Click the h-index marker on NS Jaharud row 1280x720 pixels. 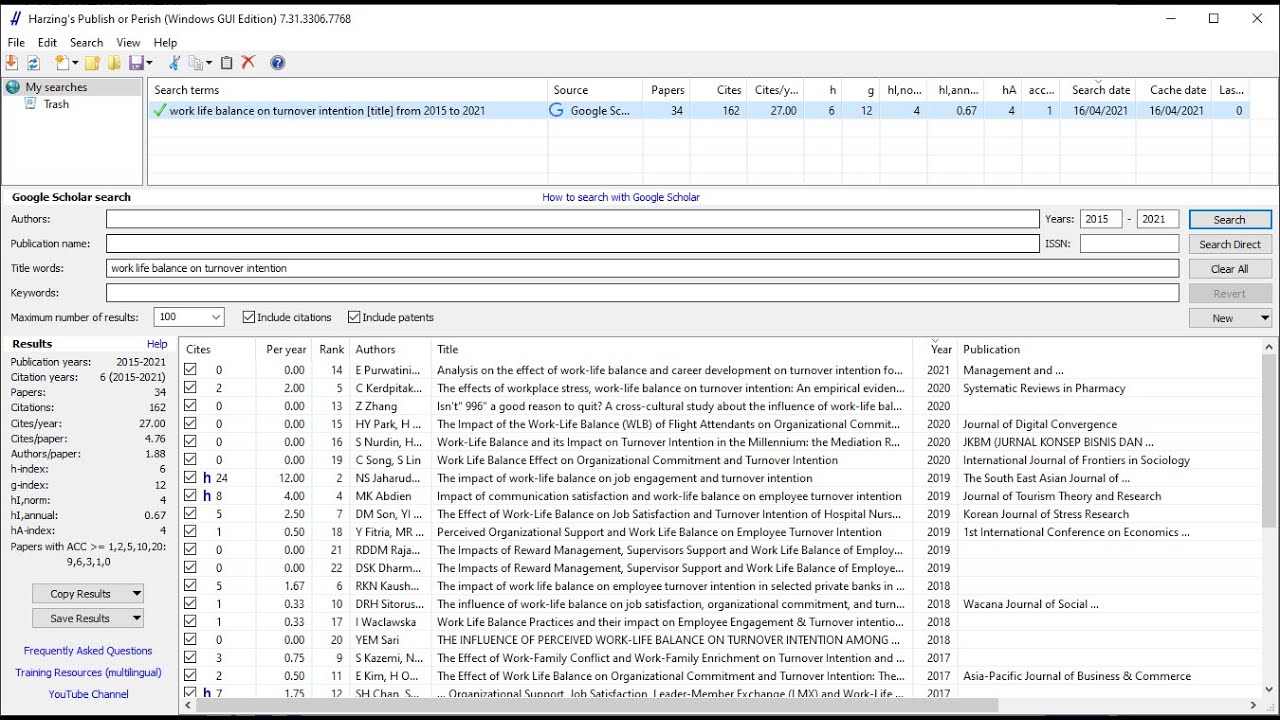point(207,478)
